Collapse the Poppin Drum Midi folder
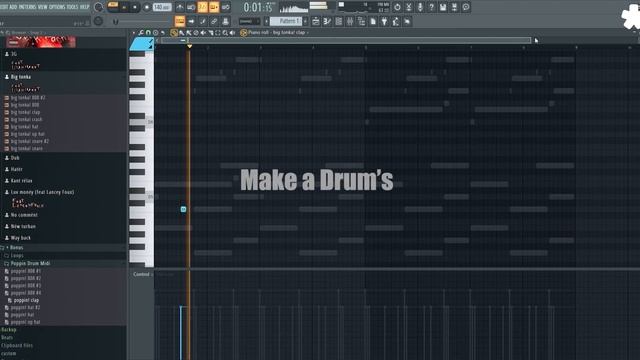Image resolution: width=640 pixels, height=360 pixels. (x=30, y=264)
